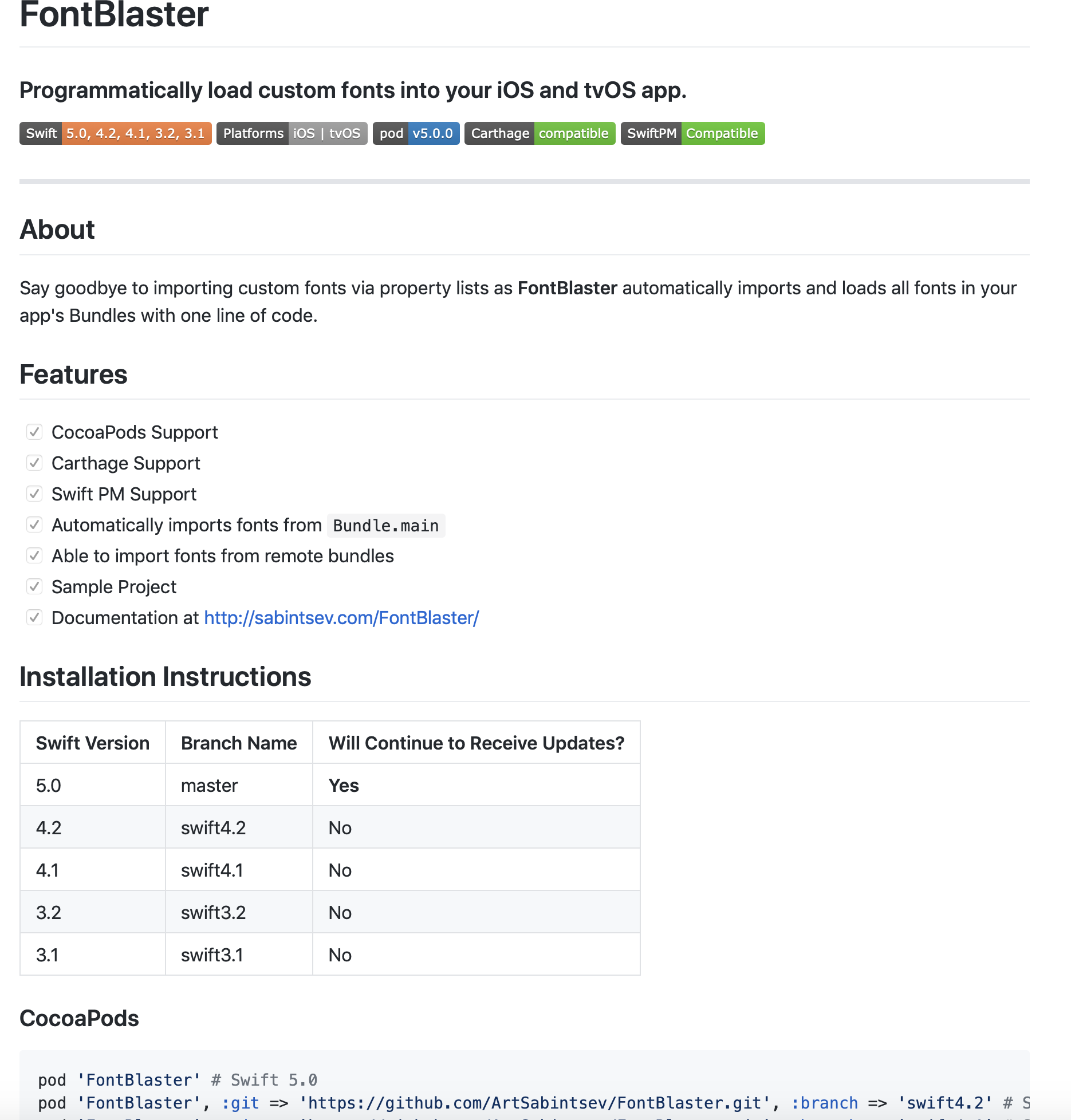Viewport: 1071px width, 1120px height.
Task: Click the pod 'FontBlaster' Swift 5.0 code line
Action: click(178, 1080)
